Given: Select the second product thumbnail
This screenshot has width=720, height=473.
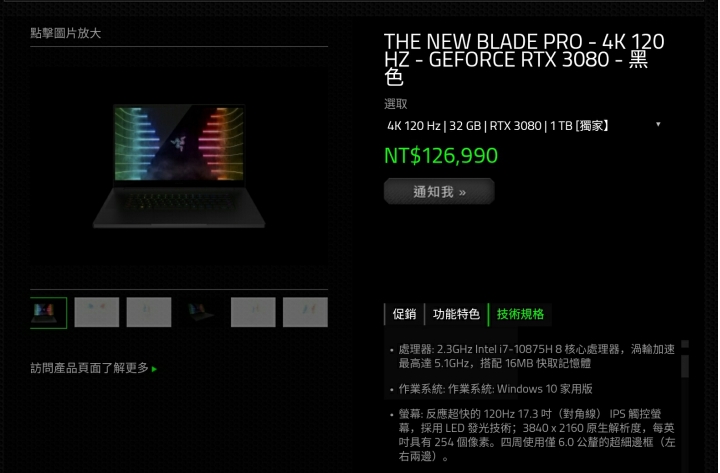Looking at the screenshot, I should click(96, 312).
